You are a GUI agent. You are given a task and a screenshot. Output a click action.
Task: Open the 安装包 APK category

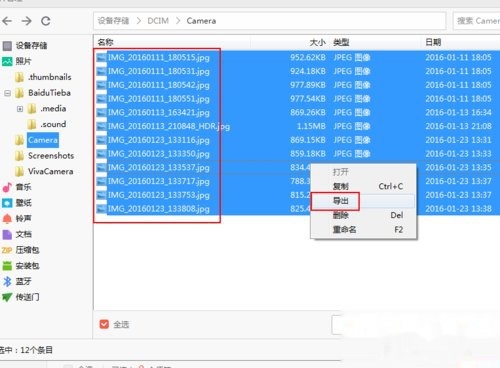[x=21, y=266]
